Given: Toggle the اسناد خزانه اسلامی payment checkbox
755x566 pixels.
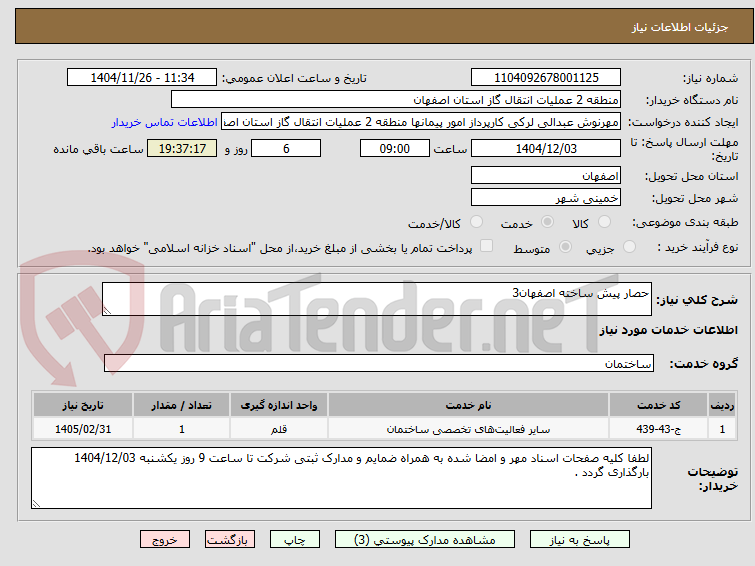Looking at the screenshot, I should tap(487, 246).
